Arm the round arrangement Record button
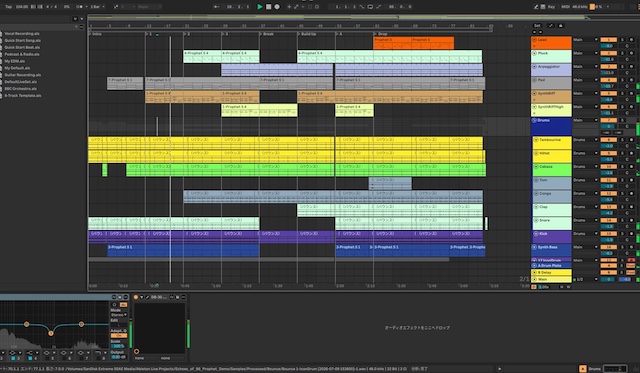The image size is (640, 373). click(x=277, y=7)
